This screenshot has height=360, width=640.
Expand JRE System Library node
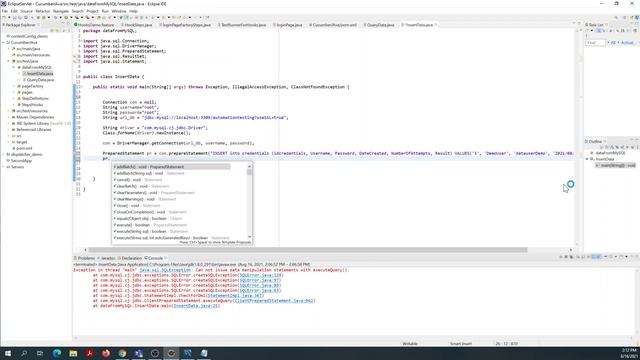tap(9, 123)
